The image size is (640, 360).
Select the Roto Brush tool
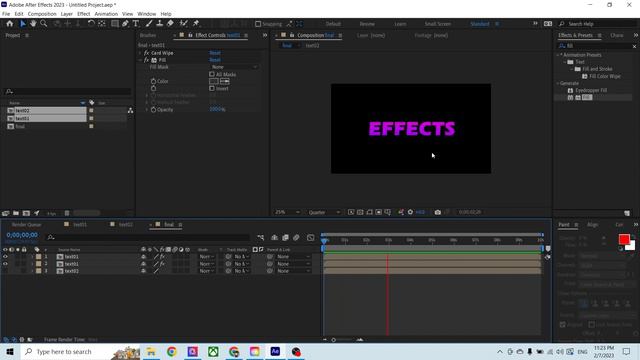click(184, 24)
